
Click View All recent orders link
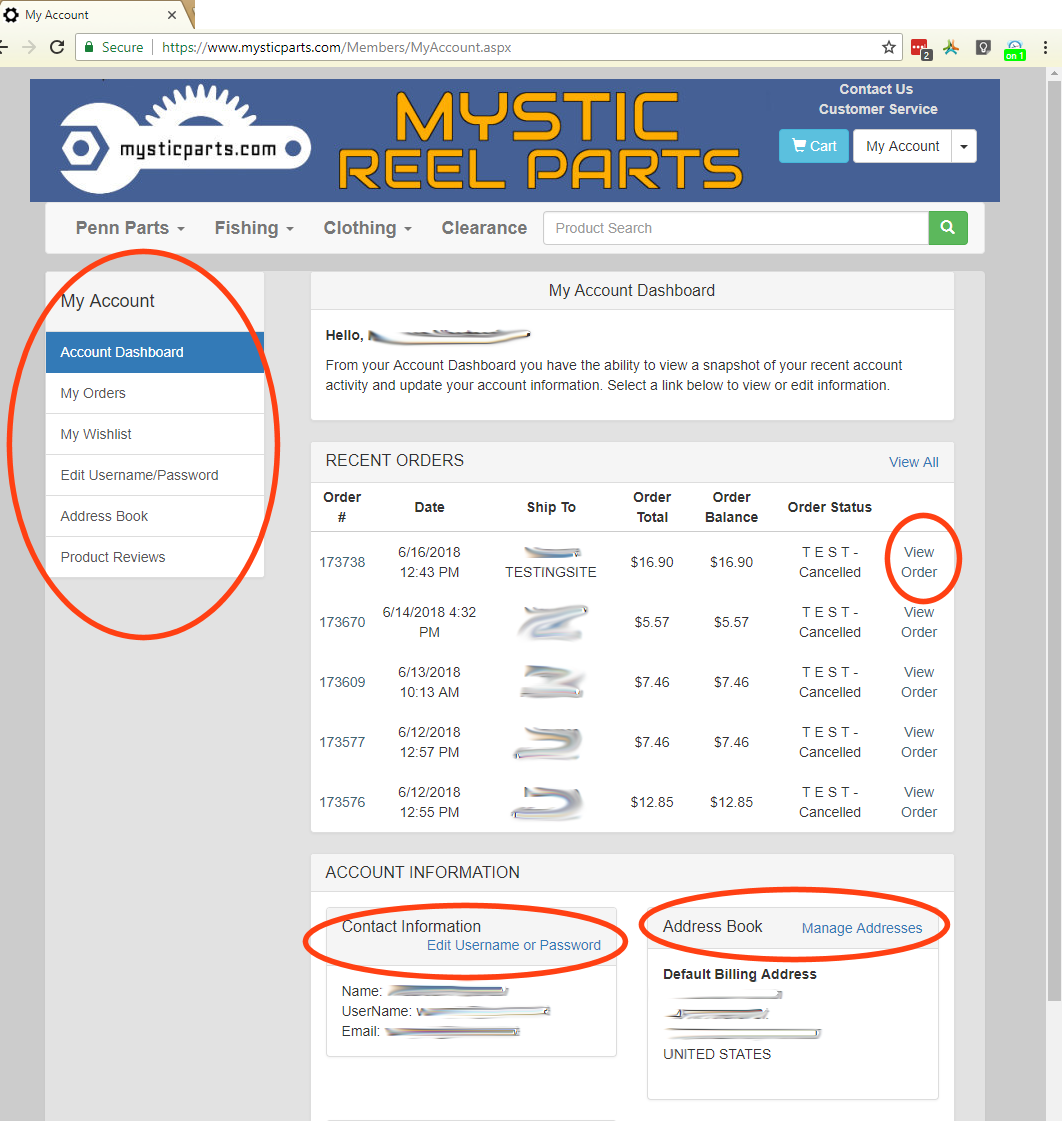(x=913, y=462)
